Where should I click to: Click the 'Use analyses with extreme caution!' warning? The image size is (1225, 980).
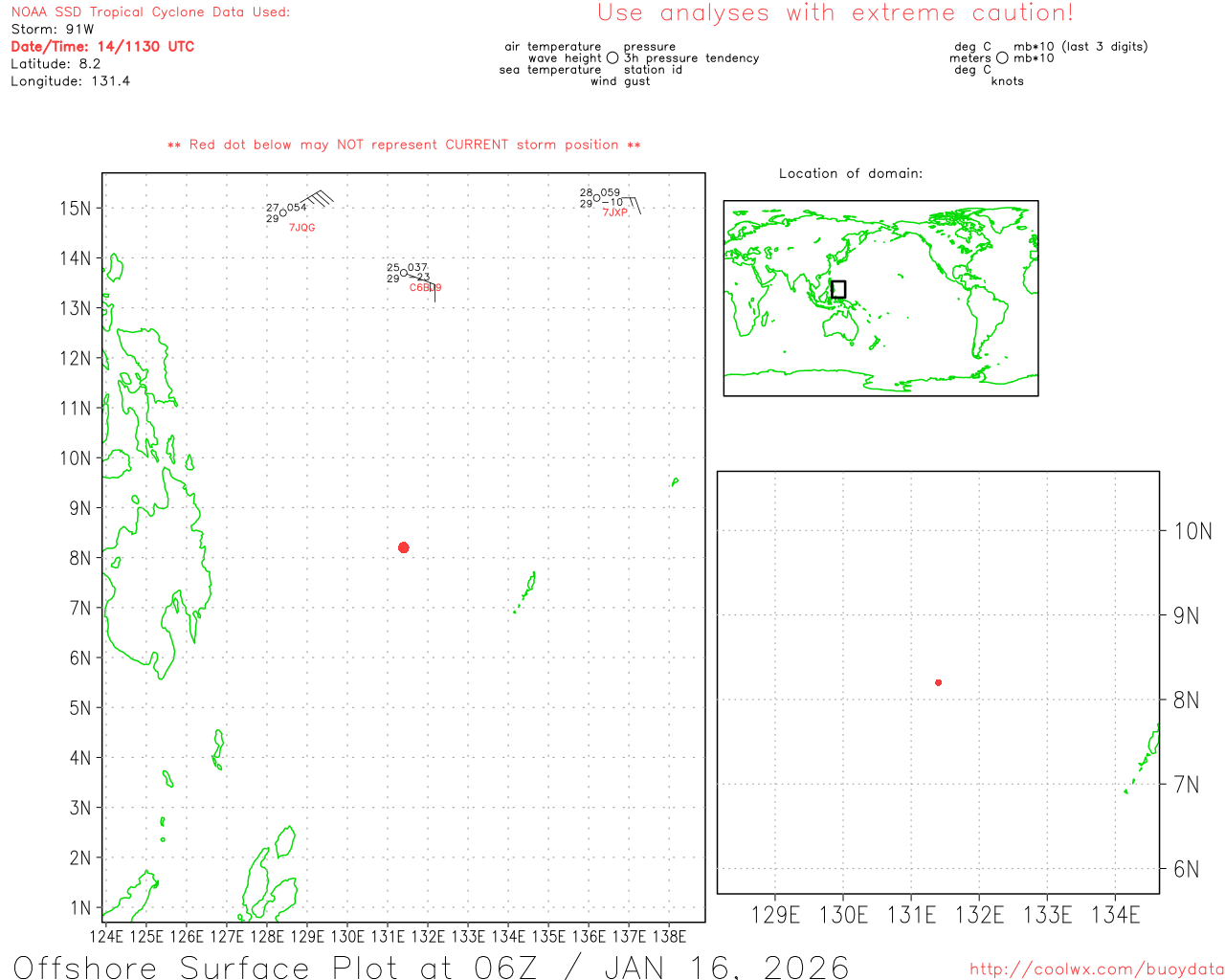[x=835, y=13]
